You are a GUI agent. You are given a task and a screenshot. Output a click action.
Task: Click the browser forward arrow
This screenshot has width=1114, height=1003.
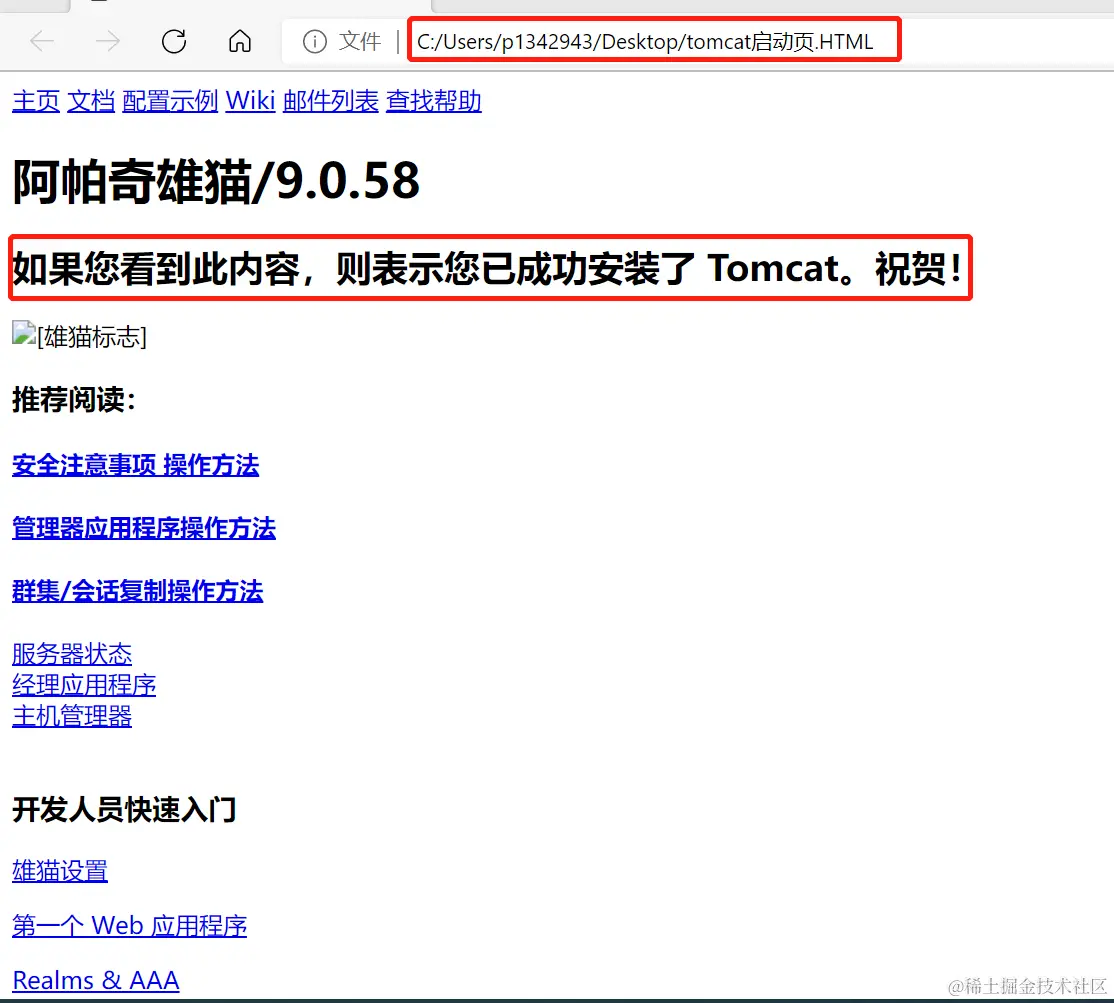107,41
